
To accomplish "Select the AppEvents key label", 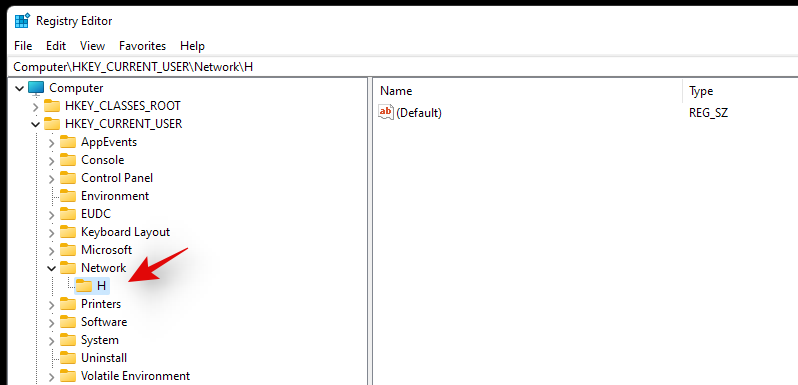I will point(109,142).
